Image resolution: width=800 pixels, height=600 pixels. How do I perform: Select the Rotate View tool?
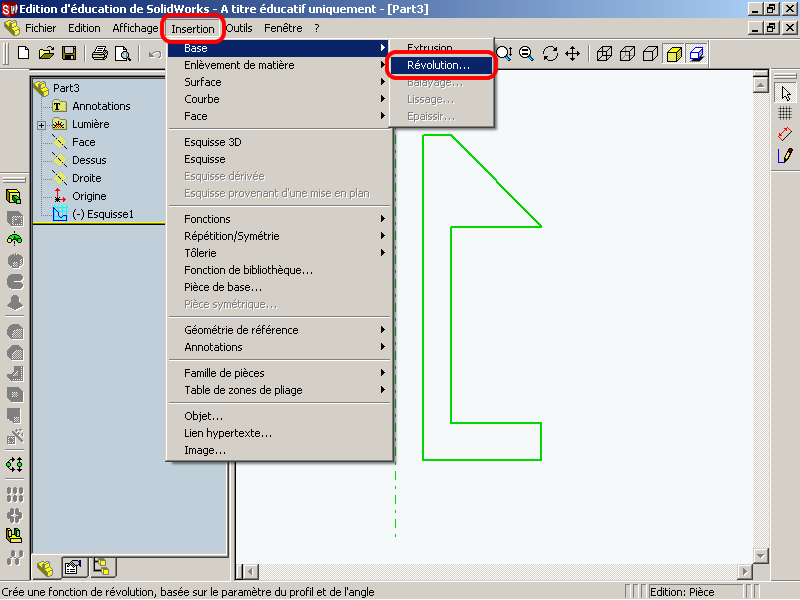pos(550,54)
